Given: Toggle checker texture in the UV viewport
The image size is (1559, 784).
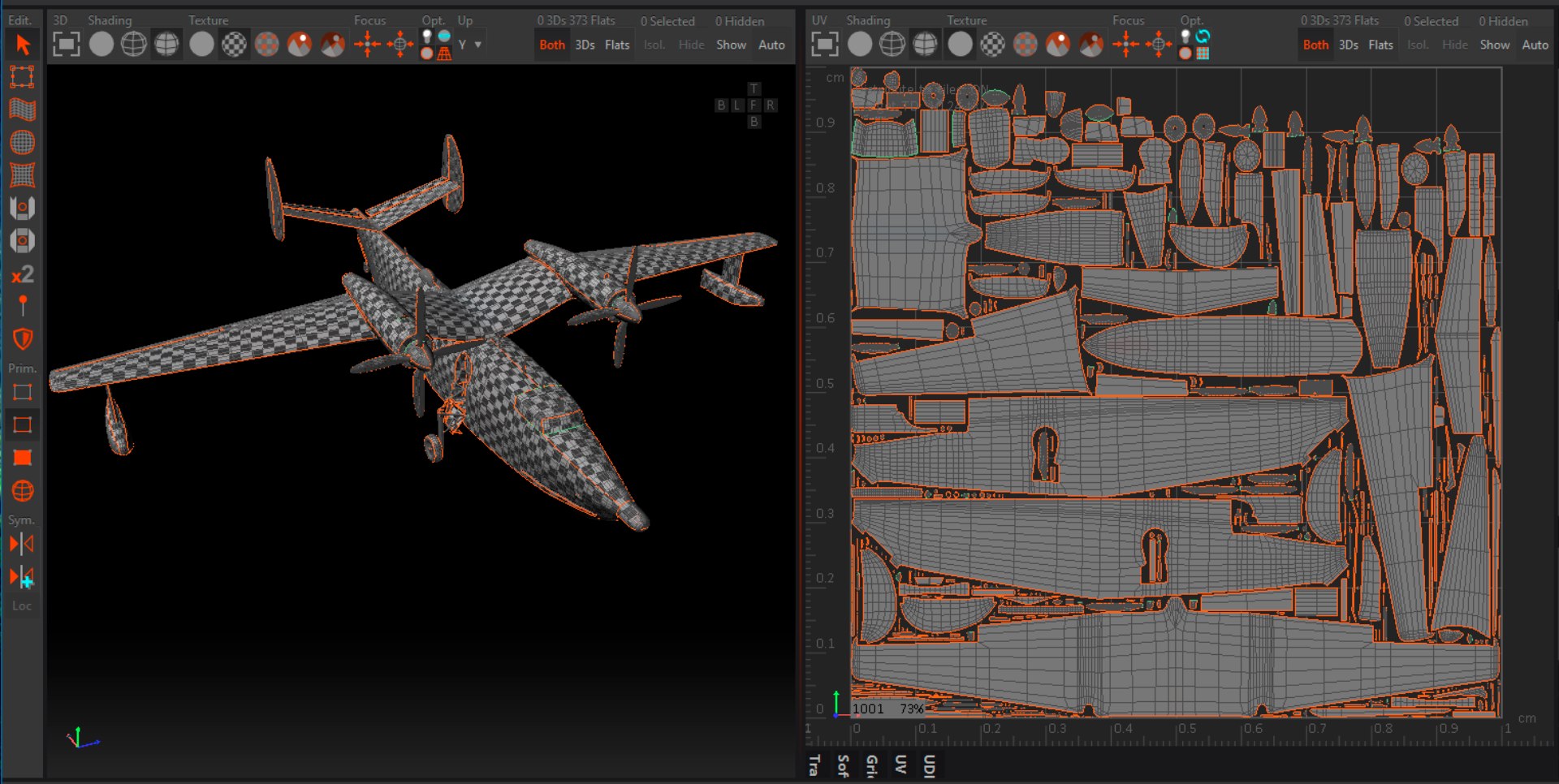Looking at the screenshot, I should pyautogui.click(x=993, y=44).
